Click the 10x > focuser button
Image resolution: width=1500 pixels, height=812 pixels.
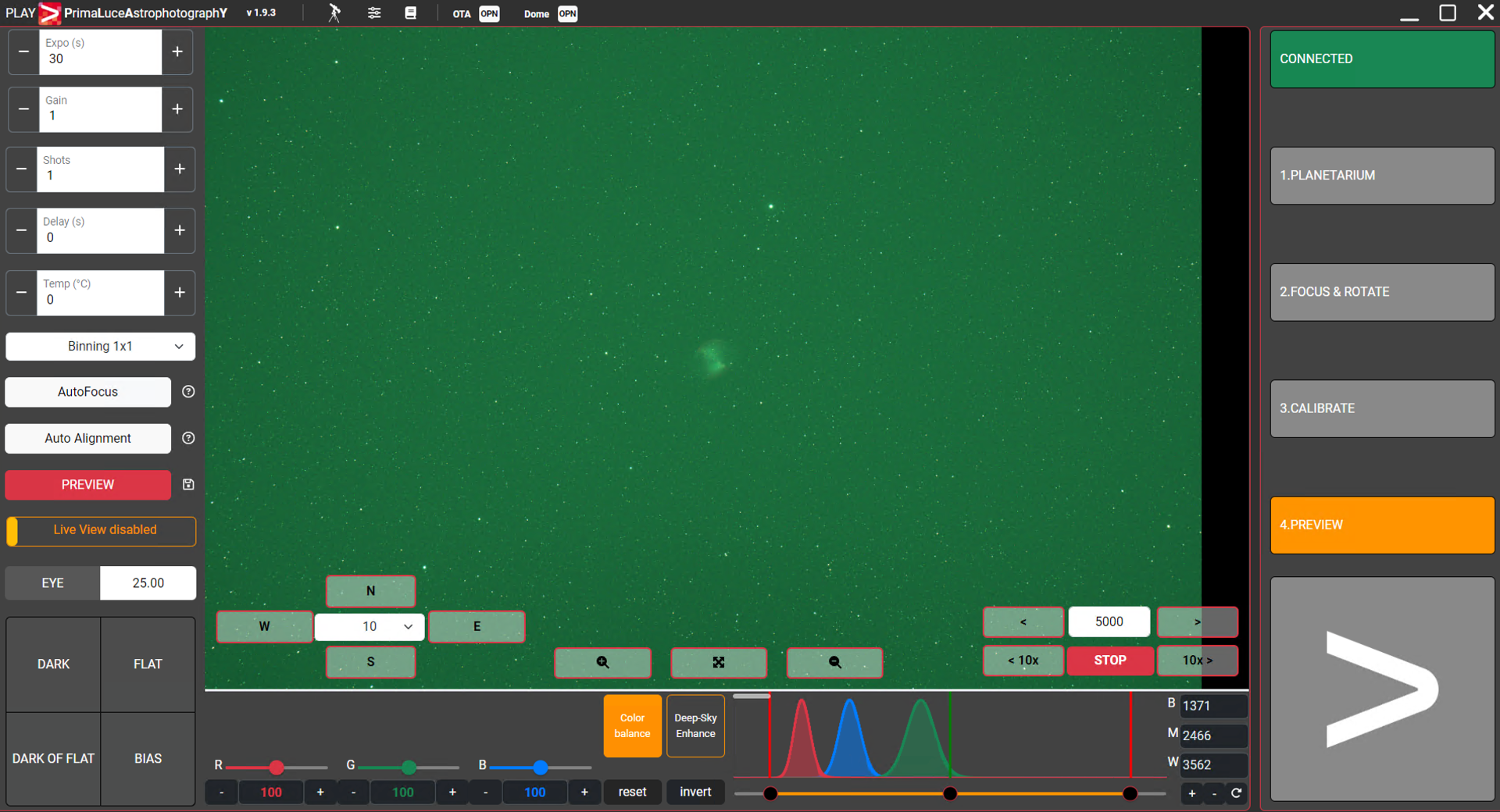pos(1197,661)
